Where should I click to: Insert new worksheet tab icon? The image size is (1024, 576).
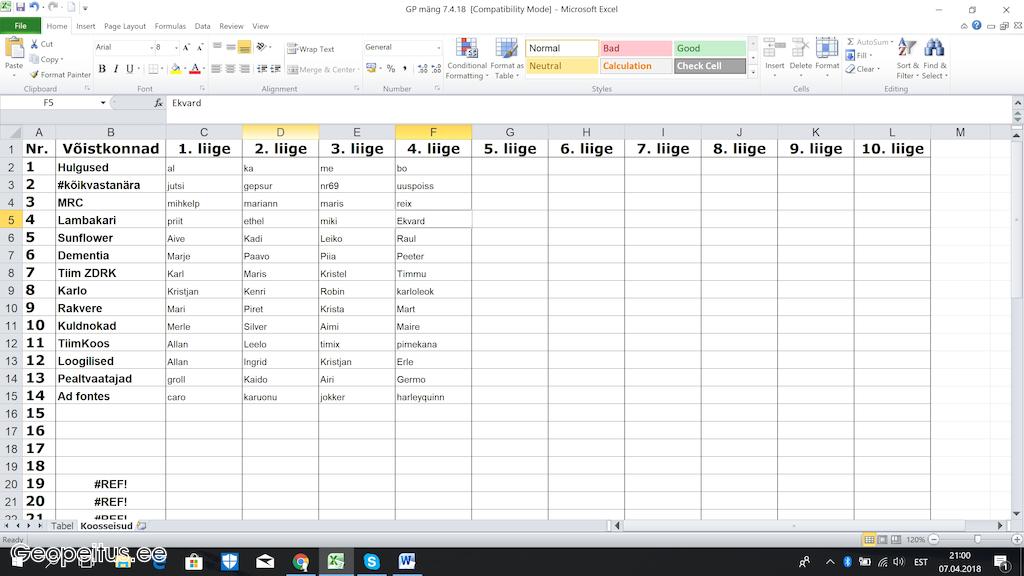pyautogui.click(x=142, y=526)
